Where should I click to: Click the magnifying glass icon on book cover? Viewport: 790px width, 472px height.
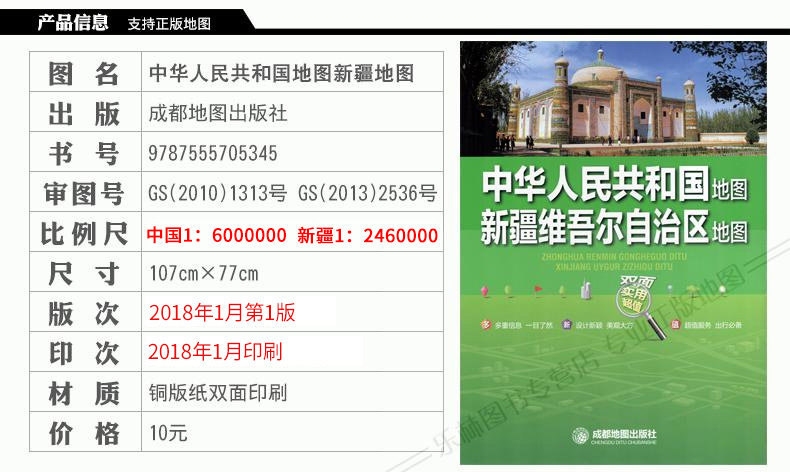click(641, 308)
